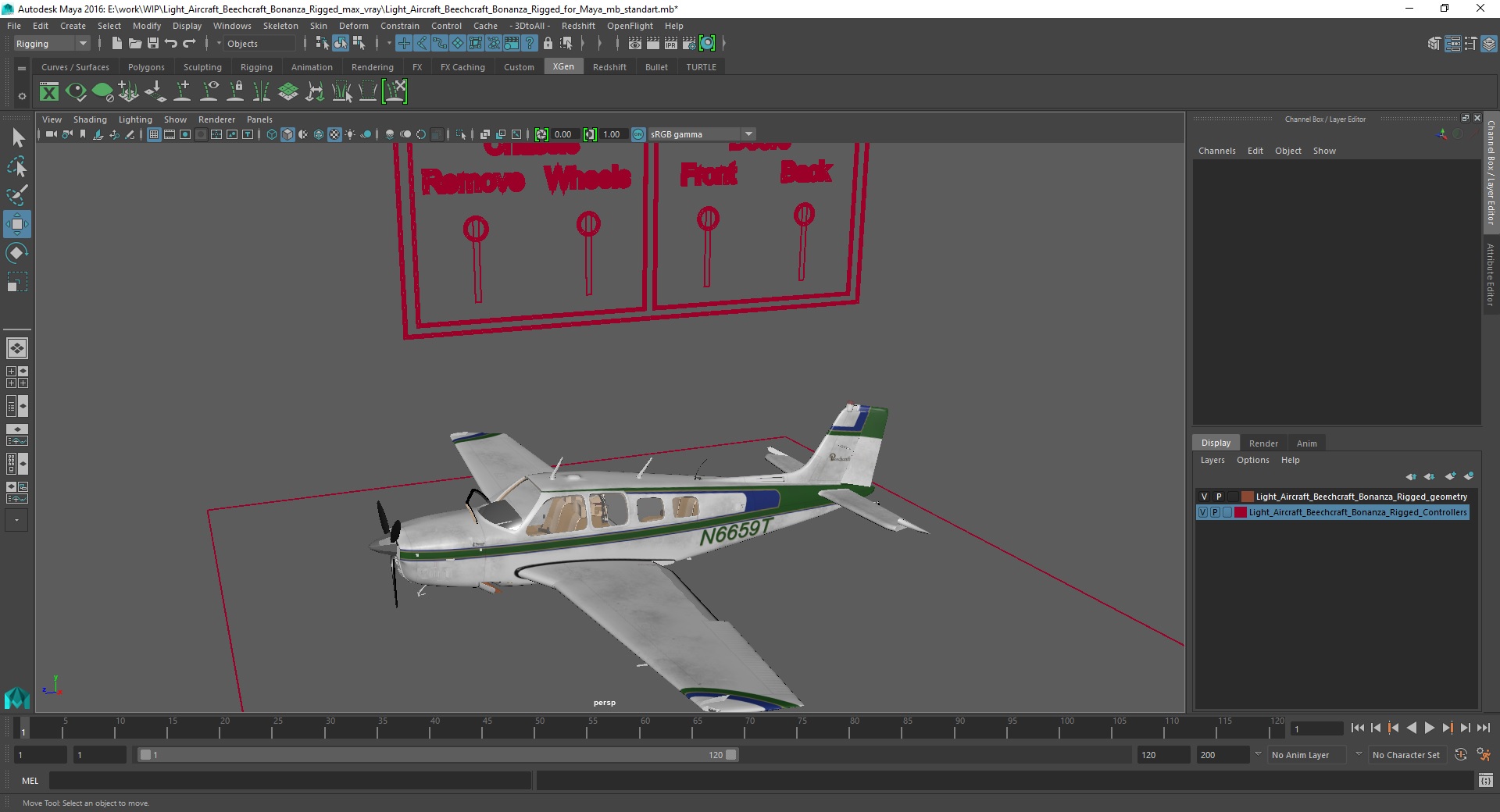The height and width of the screenshot is (812, 1500).
Task: Click the XGen preview eye shelf icon
Action: pyautogui.click(x=76, y=92)
